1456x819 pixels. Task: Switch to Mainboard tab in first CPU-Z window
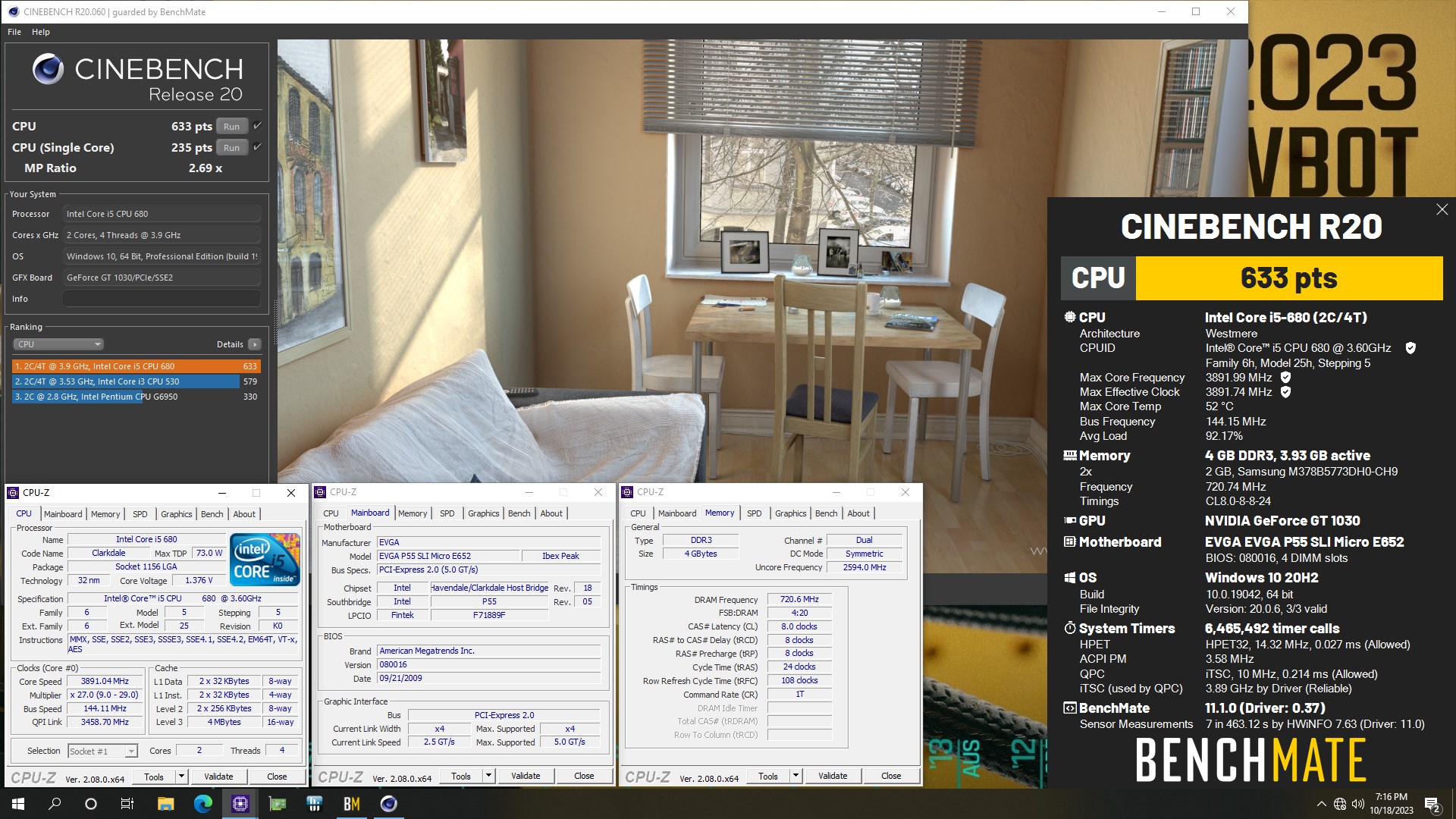[x=63, y=514]
